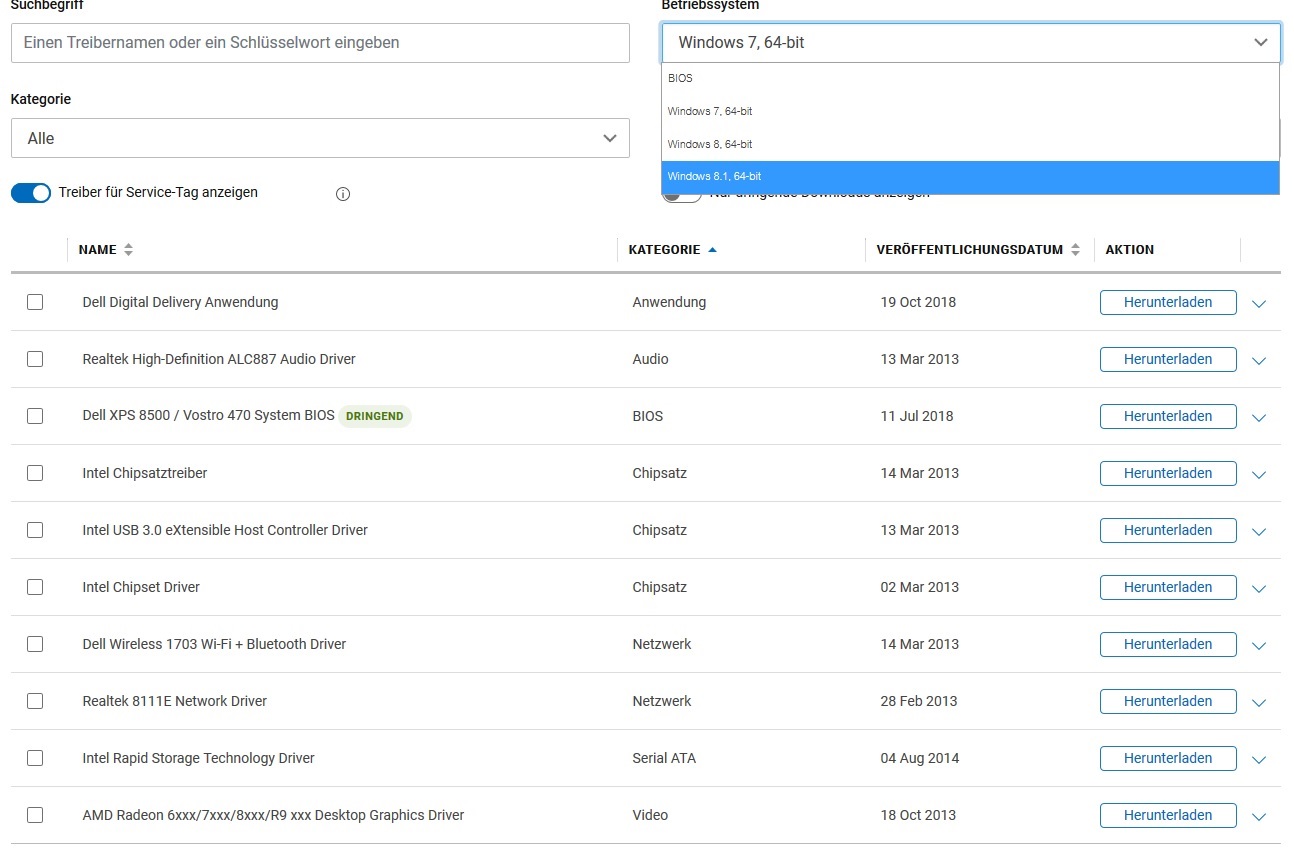This screenshot has width=1294, height=854.
Task: Download the Intel Chipset Driver
Action: point(1168,587)
